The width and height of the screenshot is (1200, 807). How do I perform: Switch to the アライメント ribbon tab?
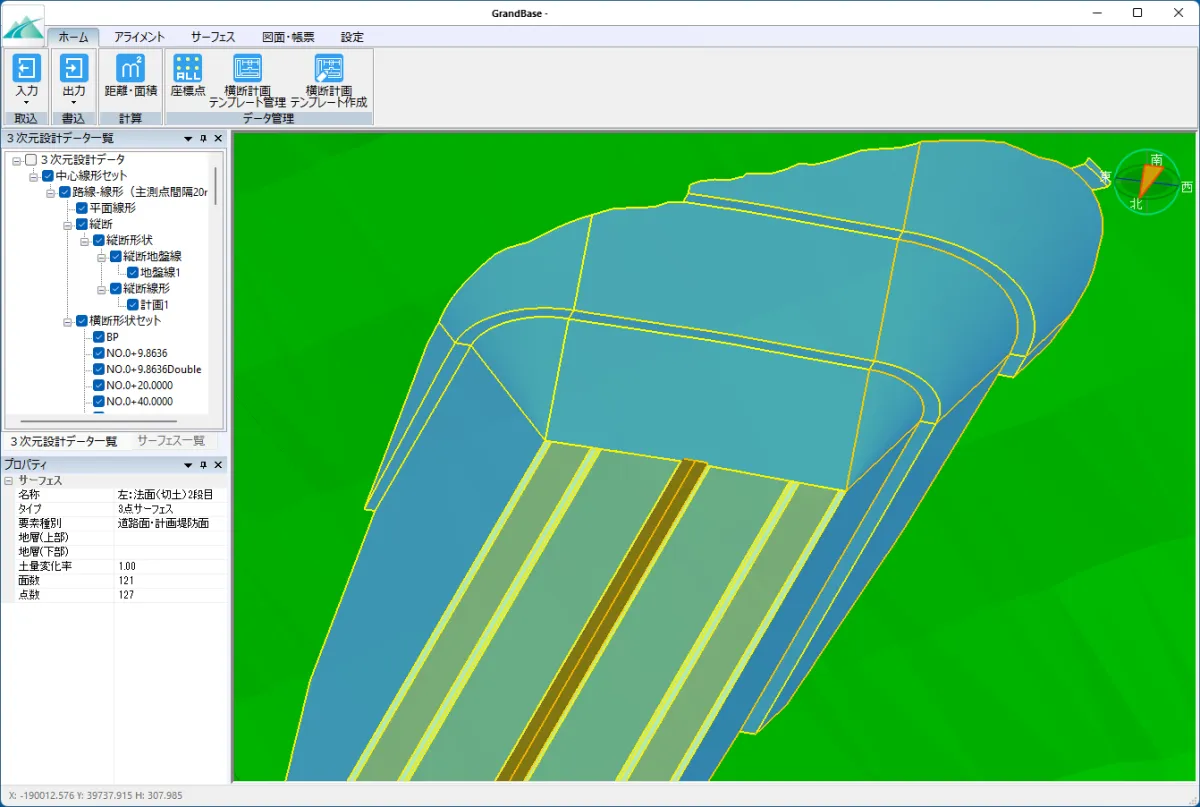tap(139, 37)
